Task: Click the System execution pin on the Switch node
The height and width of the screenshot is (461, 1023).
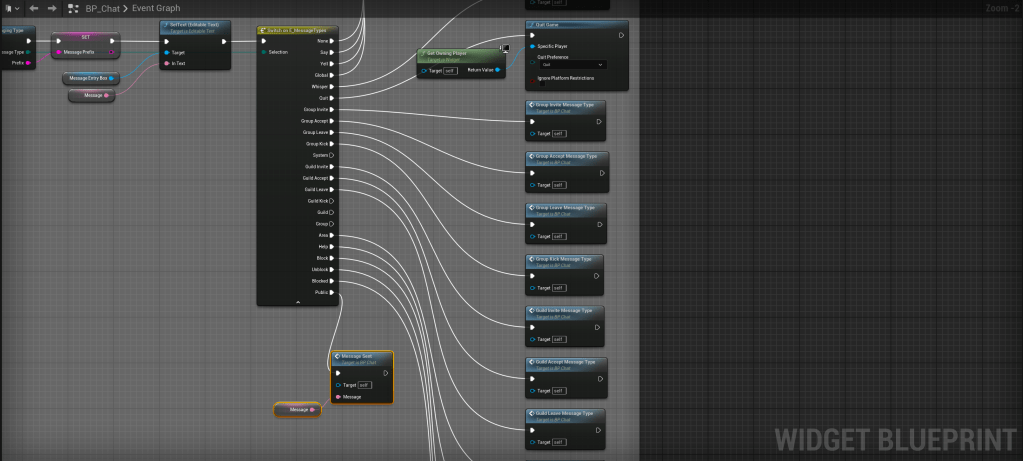Action: click(331, 155)
